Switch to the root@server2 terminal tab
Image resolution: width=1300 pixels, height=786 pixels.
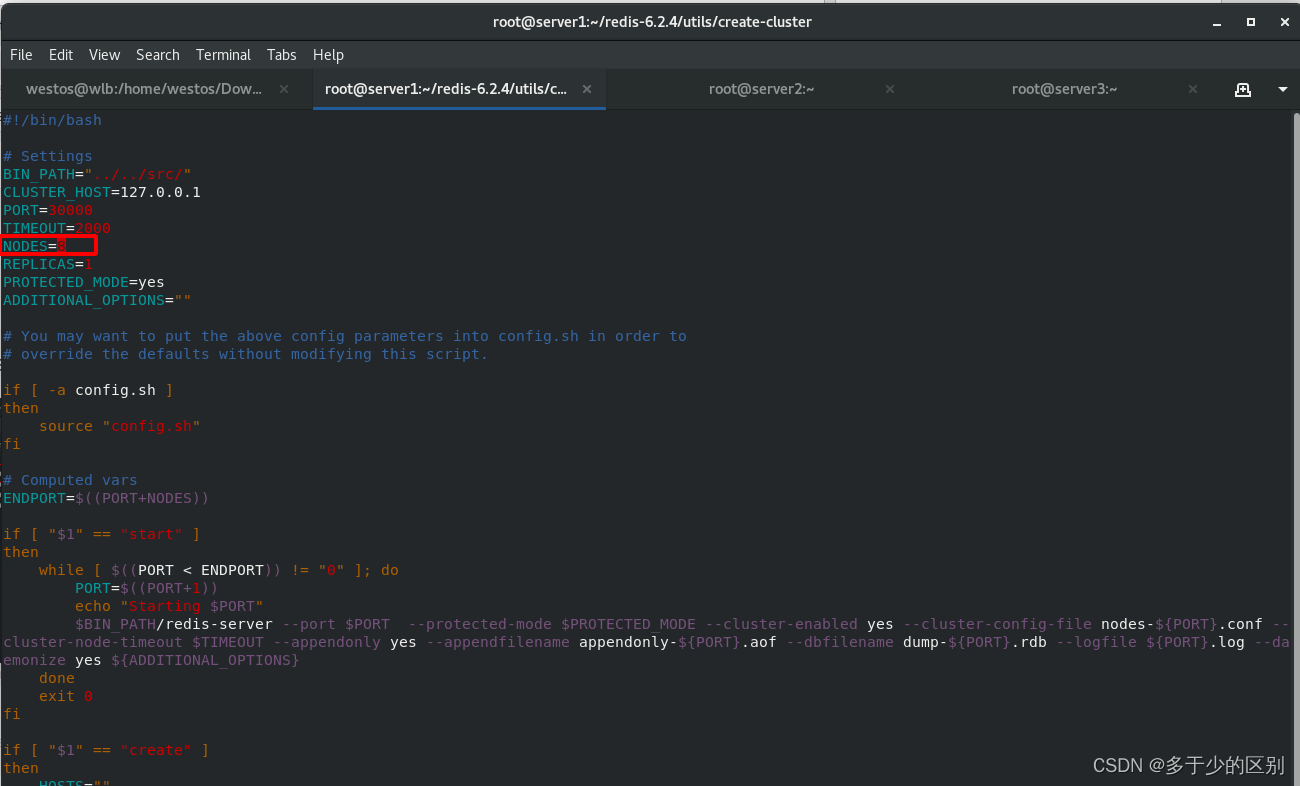click(762, 89)
